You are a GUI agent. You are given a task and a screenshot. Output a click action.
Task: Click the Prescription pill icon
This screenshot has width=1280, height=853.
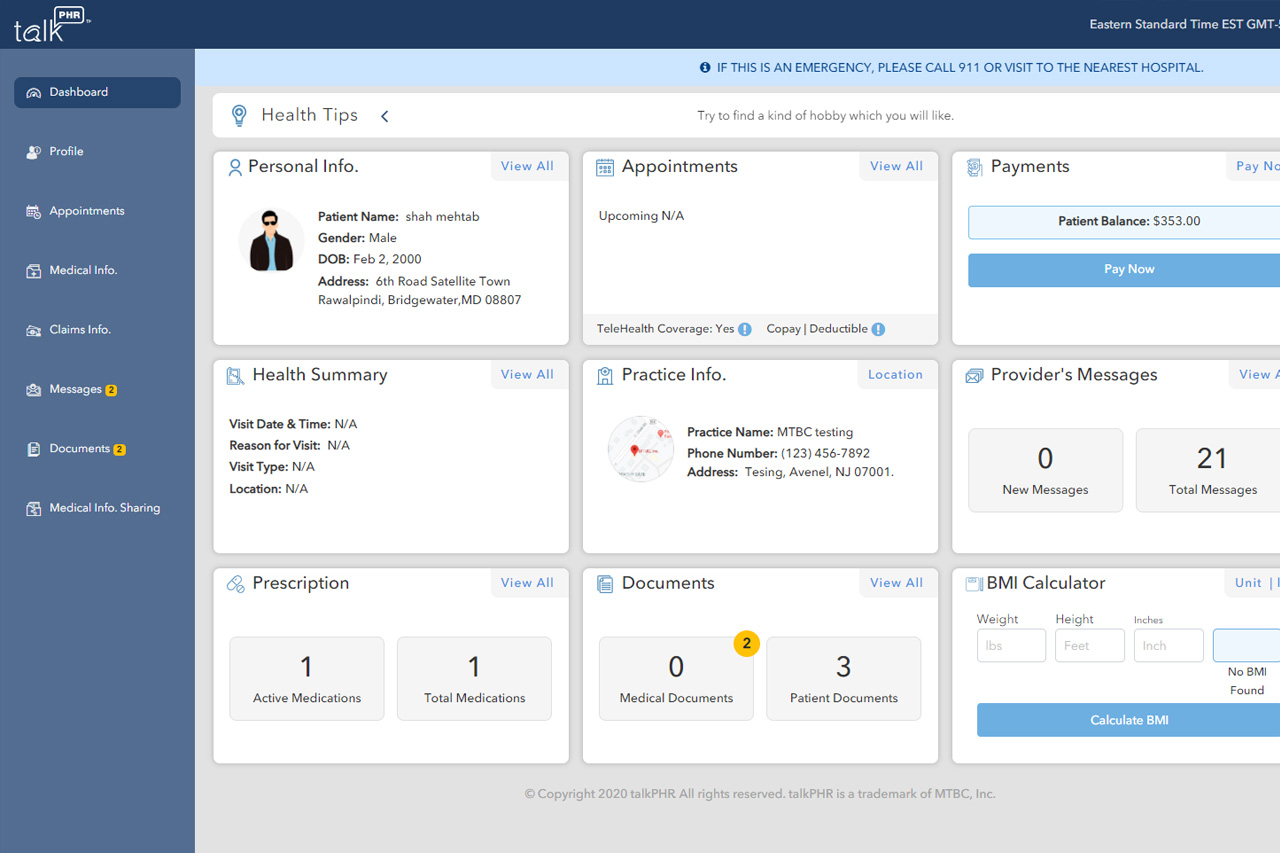pos(236,584)
